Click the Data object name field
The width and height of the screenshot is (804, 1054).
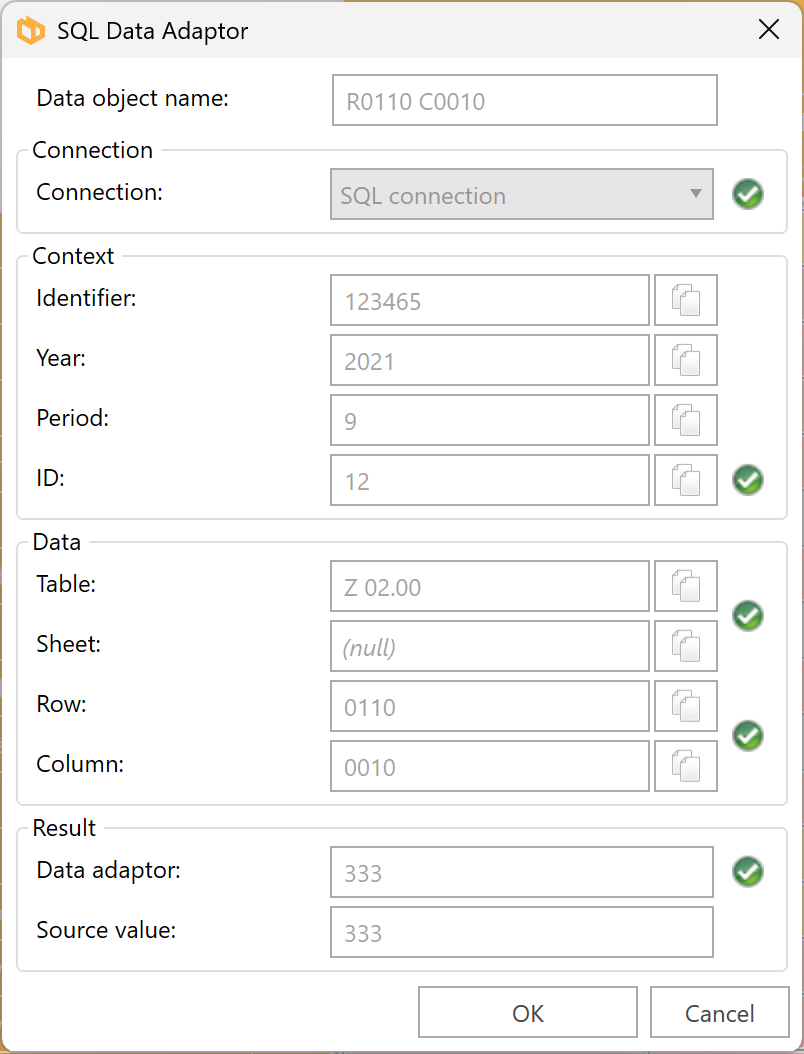524,101
